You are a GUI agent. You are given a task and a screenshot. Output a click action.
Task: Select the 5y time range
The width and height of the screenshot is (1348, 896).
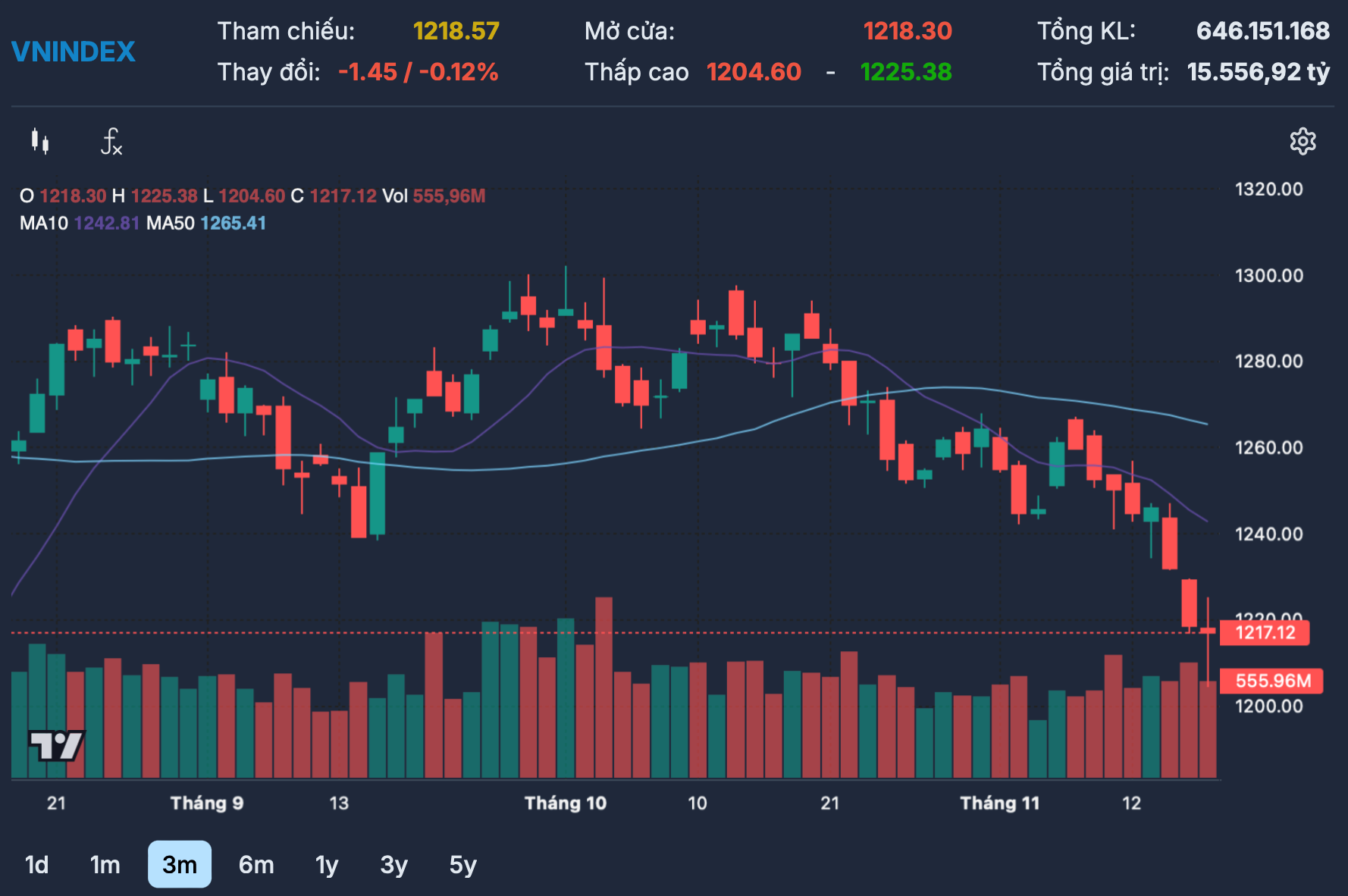[x=462, y=864]
